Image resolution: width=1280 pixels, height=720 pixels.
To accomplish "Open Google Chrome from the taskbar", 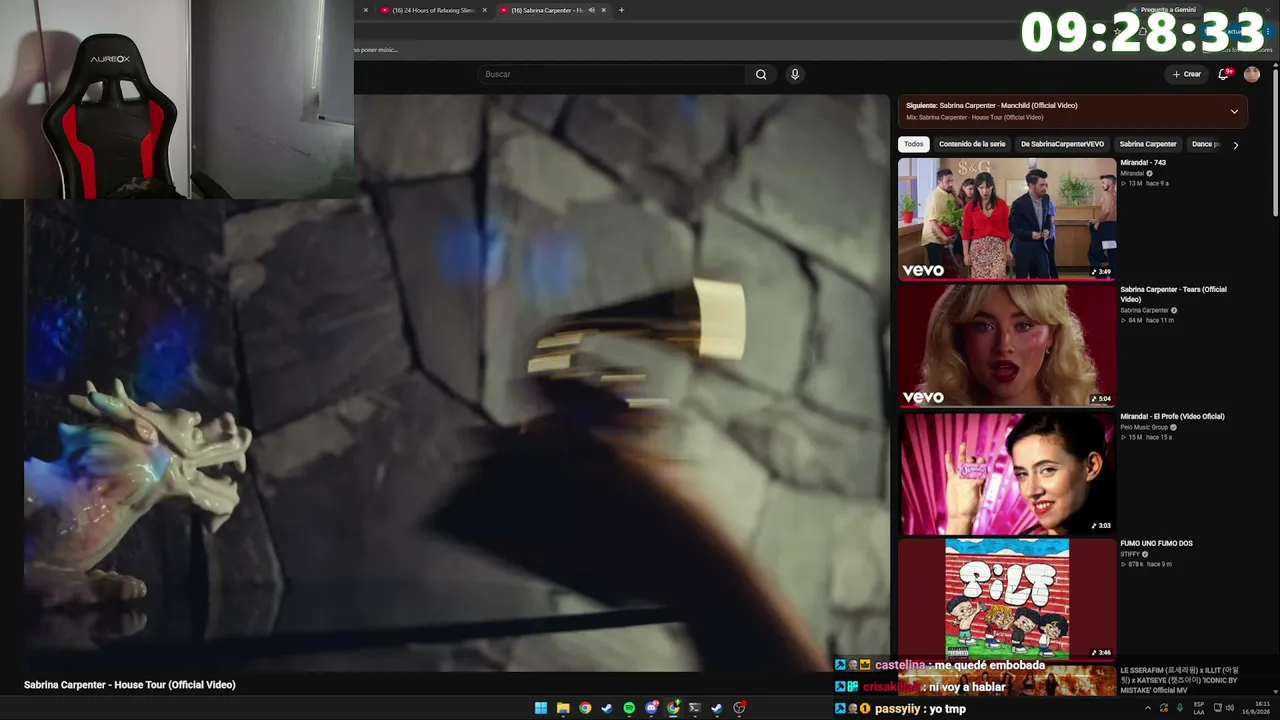I will coord(585,708).
